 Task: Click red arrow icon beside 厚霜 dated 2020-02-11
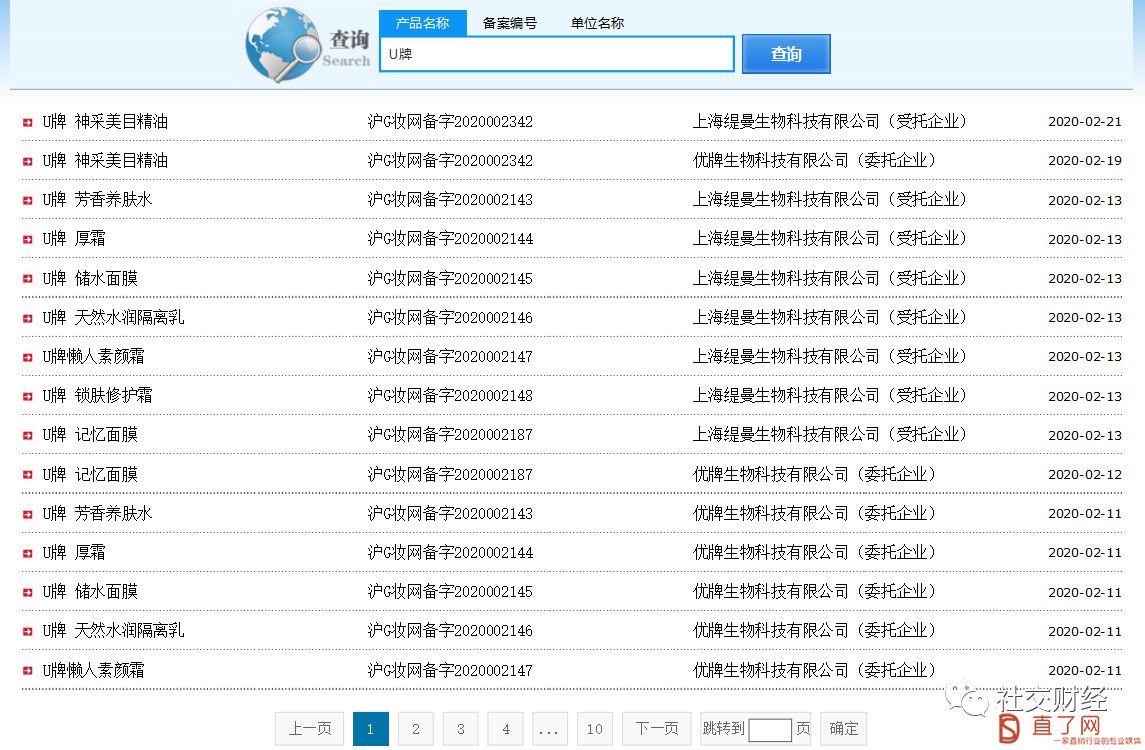click(x=28, y=554)
